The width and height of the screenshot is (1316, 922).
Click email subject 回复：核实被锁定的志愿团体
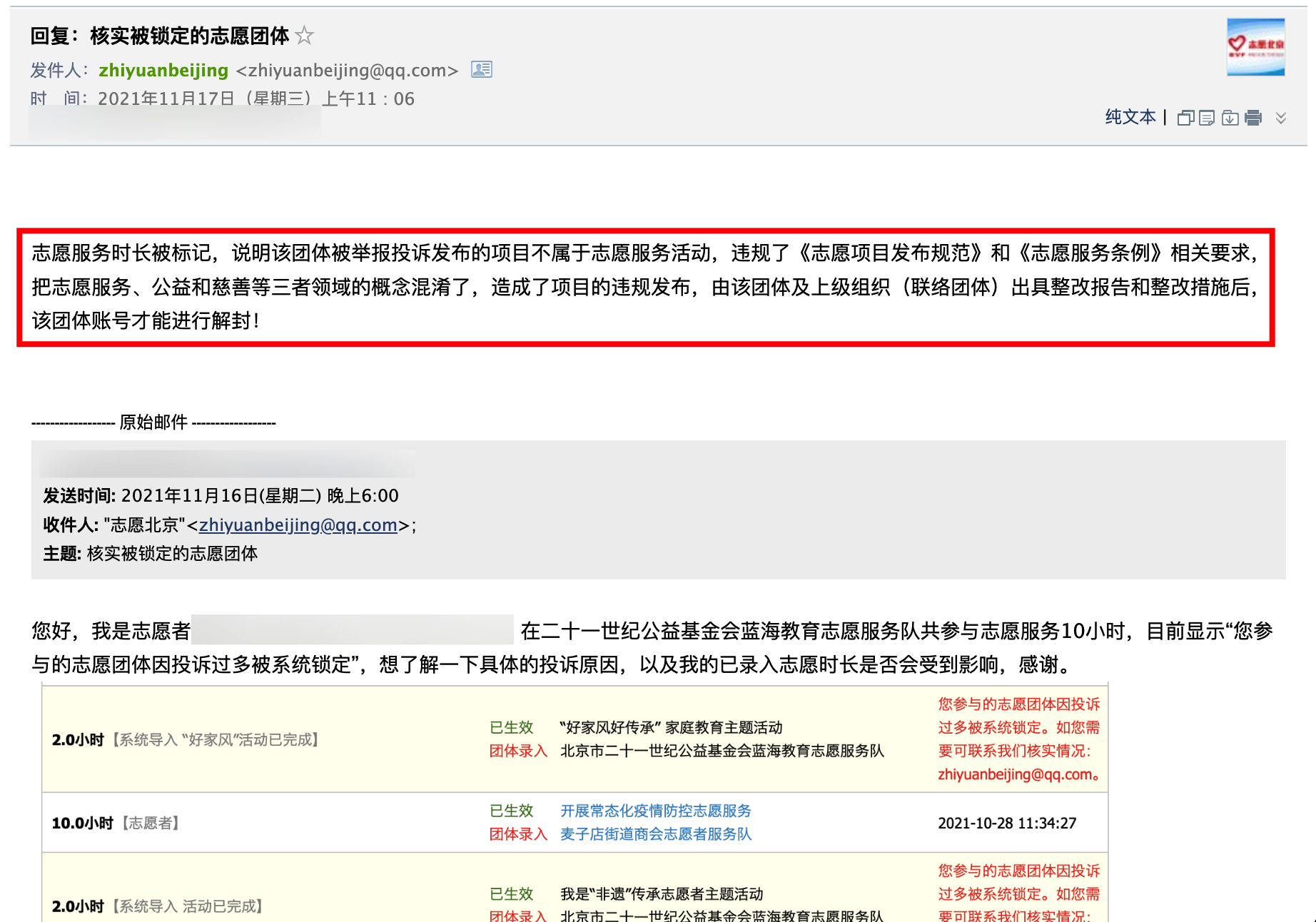point(160,35)
